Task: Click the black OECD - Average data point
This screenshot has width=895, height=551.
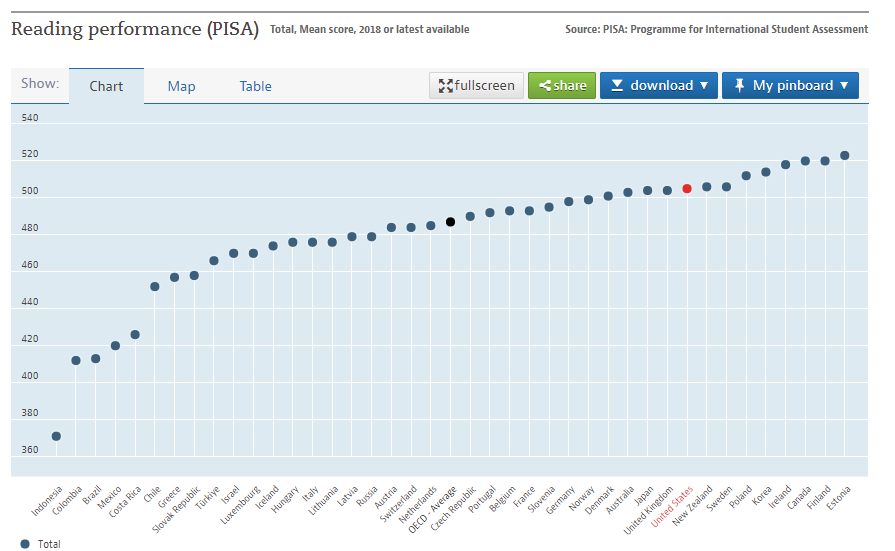Action: [450, 222]
